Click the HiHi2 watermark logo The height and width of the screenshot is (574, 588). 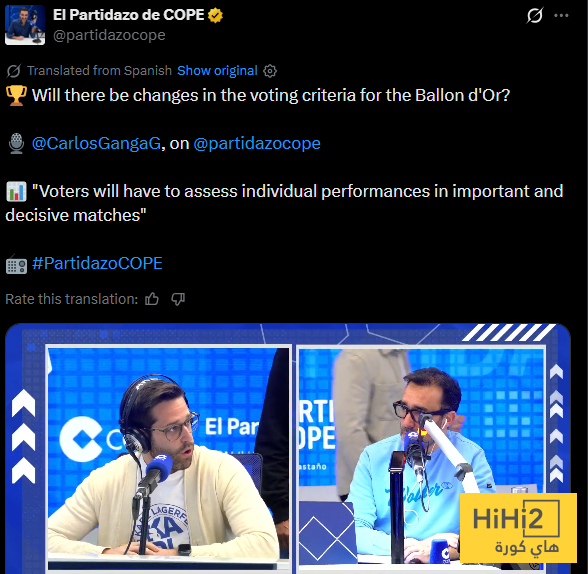(x=518, y=528)
